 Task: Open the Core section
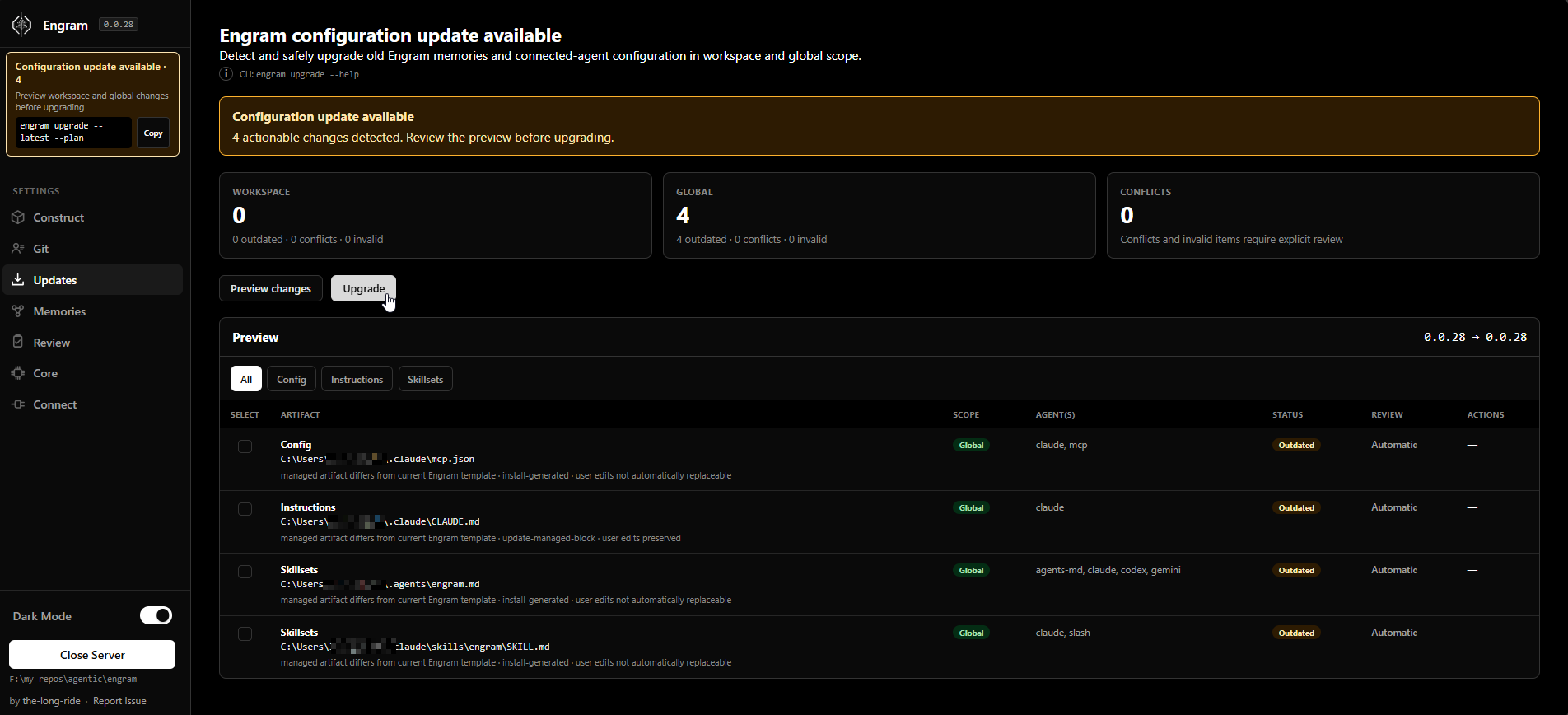92,373
